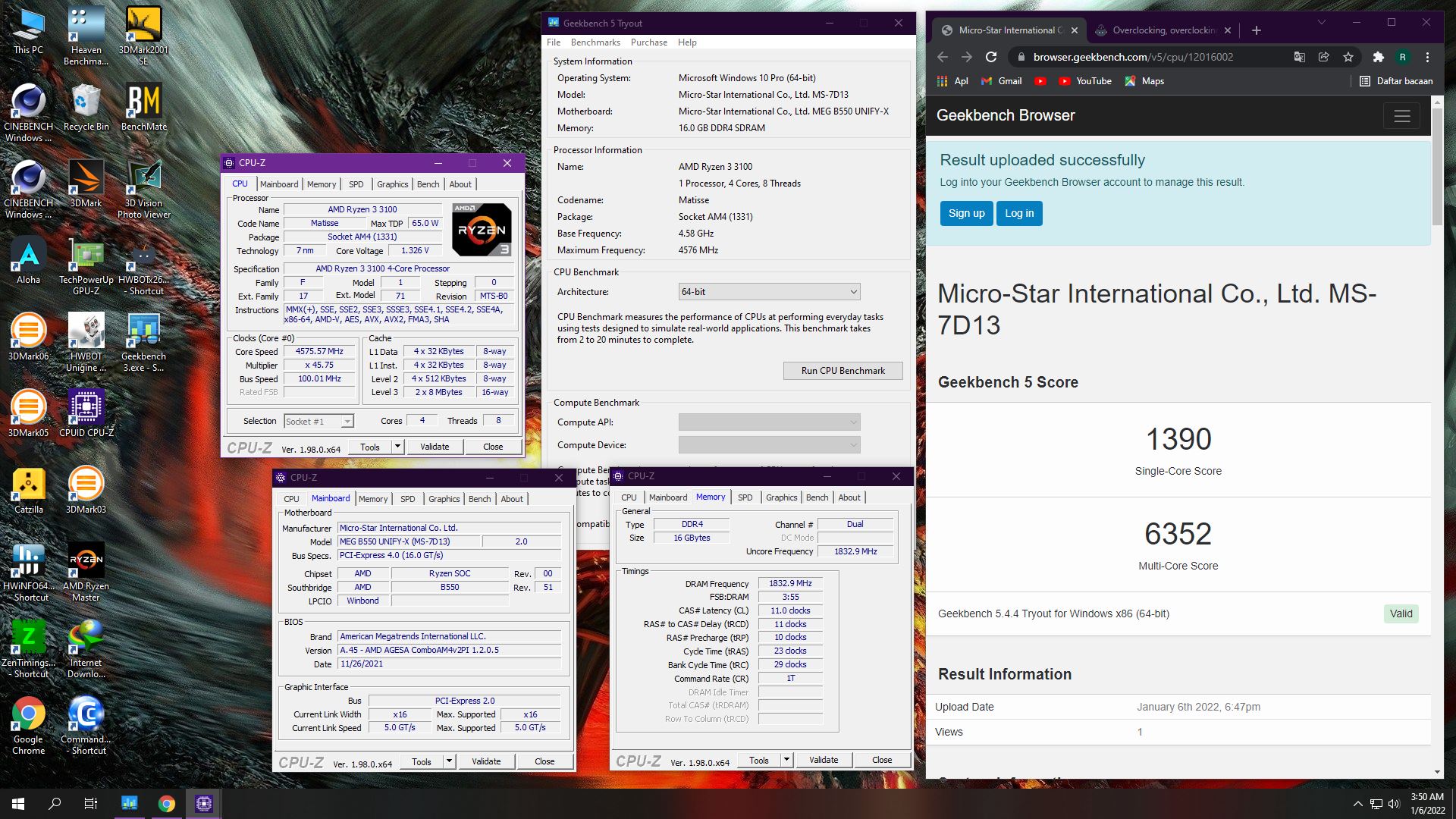Click the volume icon in system tray
This screenshot has height=819, width=1456.
coord(1394,804)
